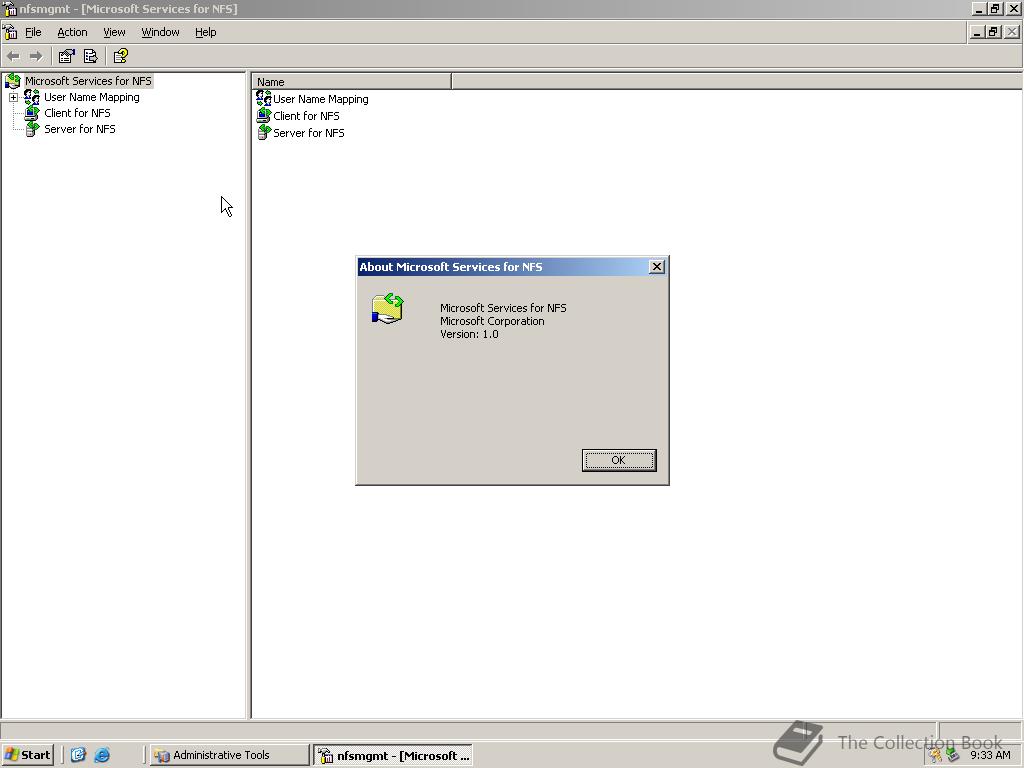Click Server for NFS tree icon
The width and height of the screenshot is (1024, 768).
[31, 129]
